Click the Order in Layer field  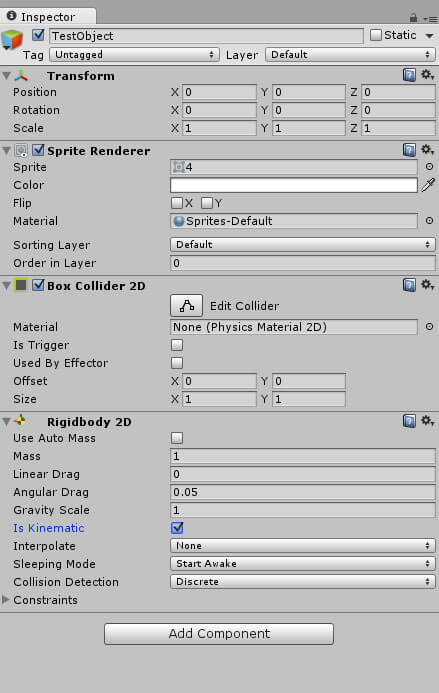(303, 263)
